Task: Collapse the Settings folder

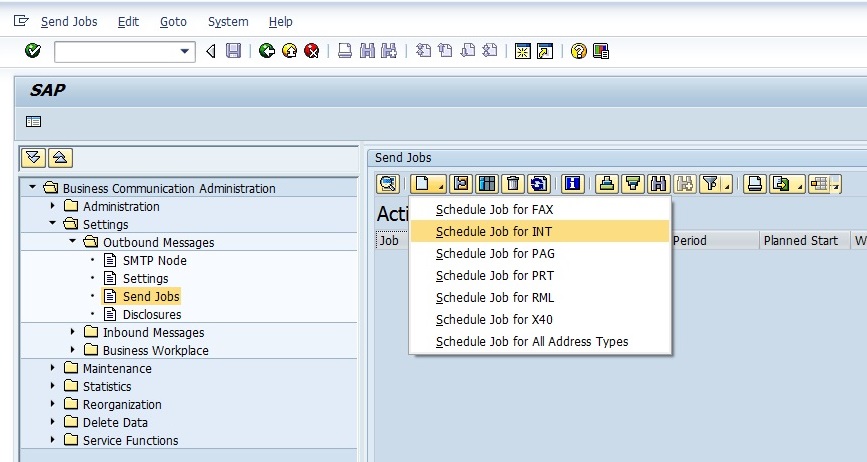Action: (53, 223)
